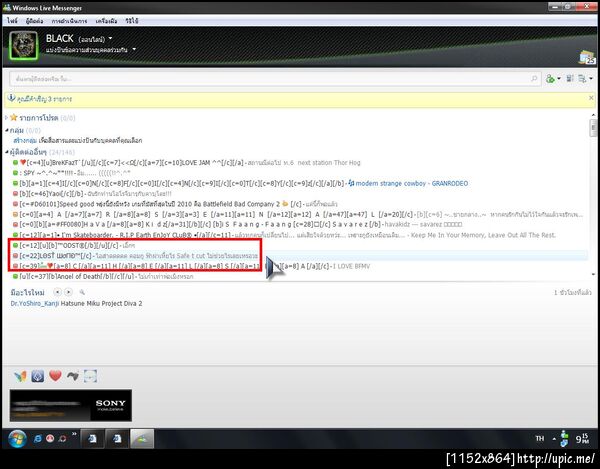The height and width of the screenshot is (469, 600).
Task: Select contact HaVa Kidz Savarez
Action: 237,225
